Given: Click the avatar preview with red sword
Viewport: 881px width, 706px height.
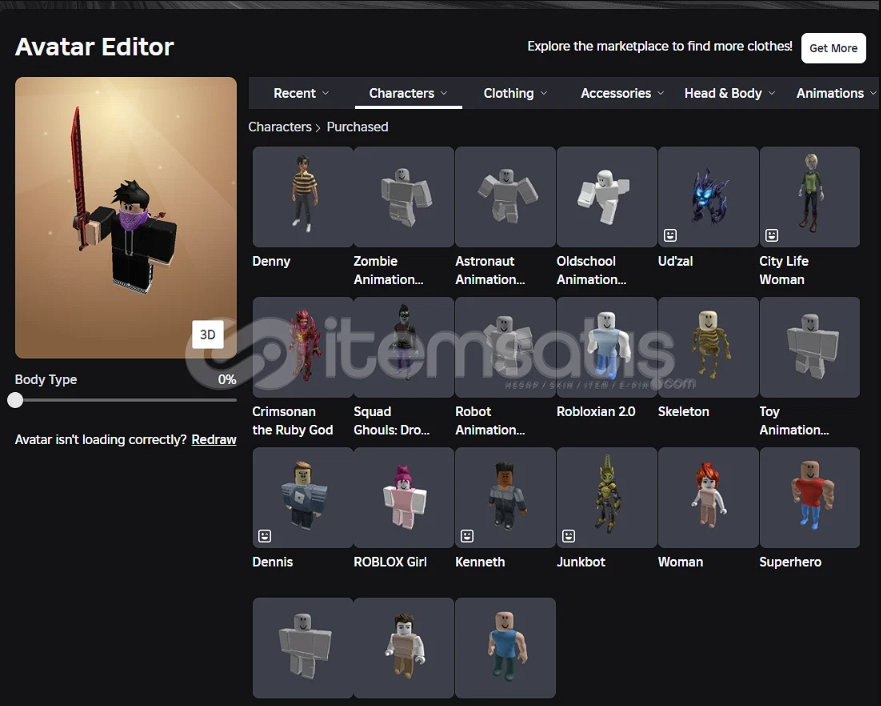Looking at the screenshot, I should click(x=126, y=218).
